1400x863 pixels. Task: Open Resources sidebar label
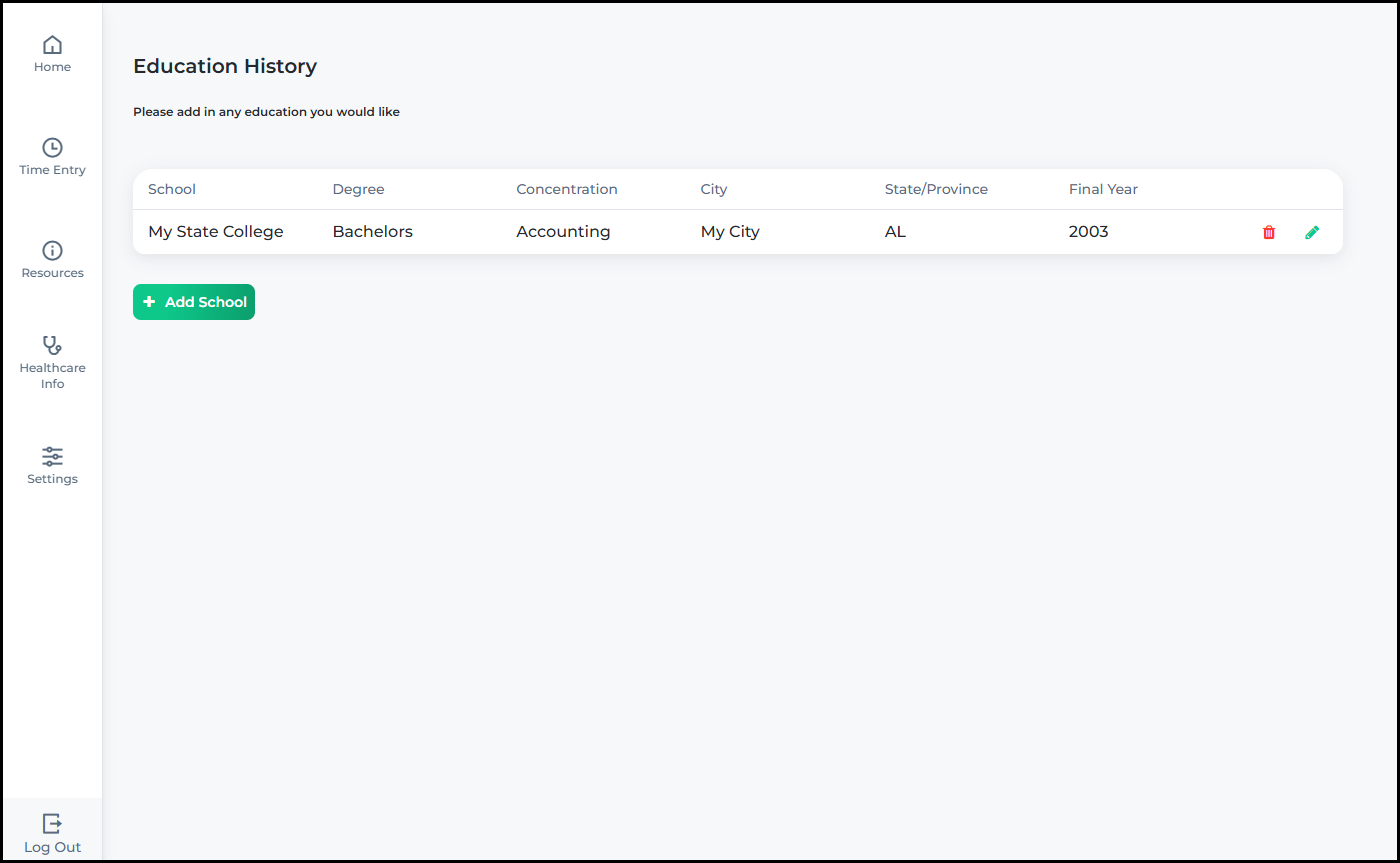point(52,273)
